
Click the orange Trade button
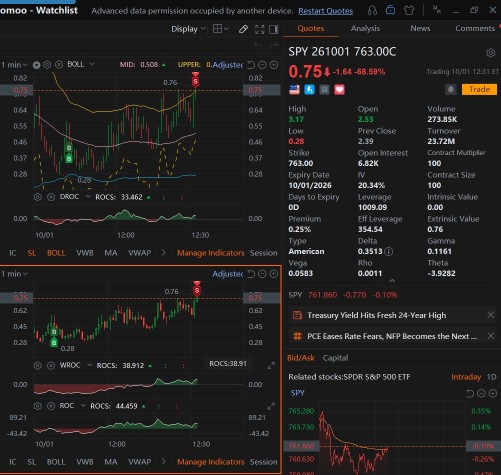pos(479,89)
